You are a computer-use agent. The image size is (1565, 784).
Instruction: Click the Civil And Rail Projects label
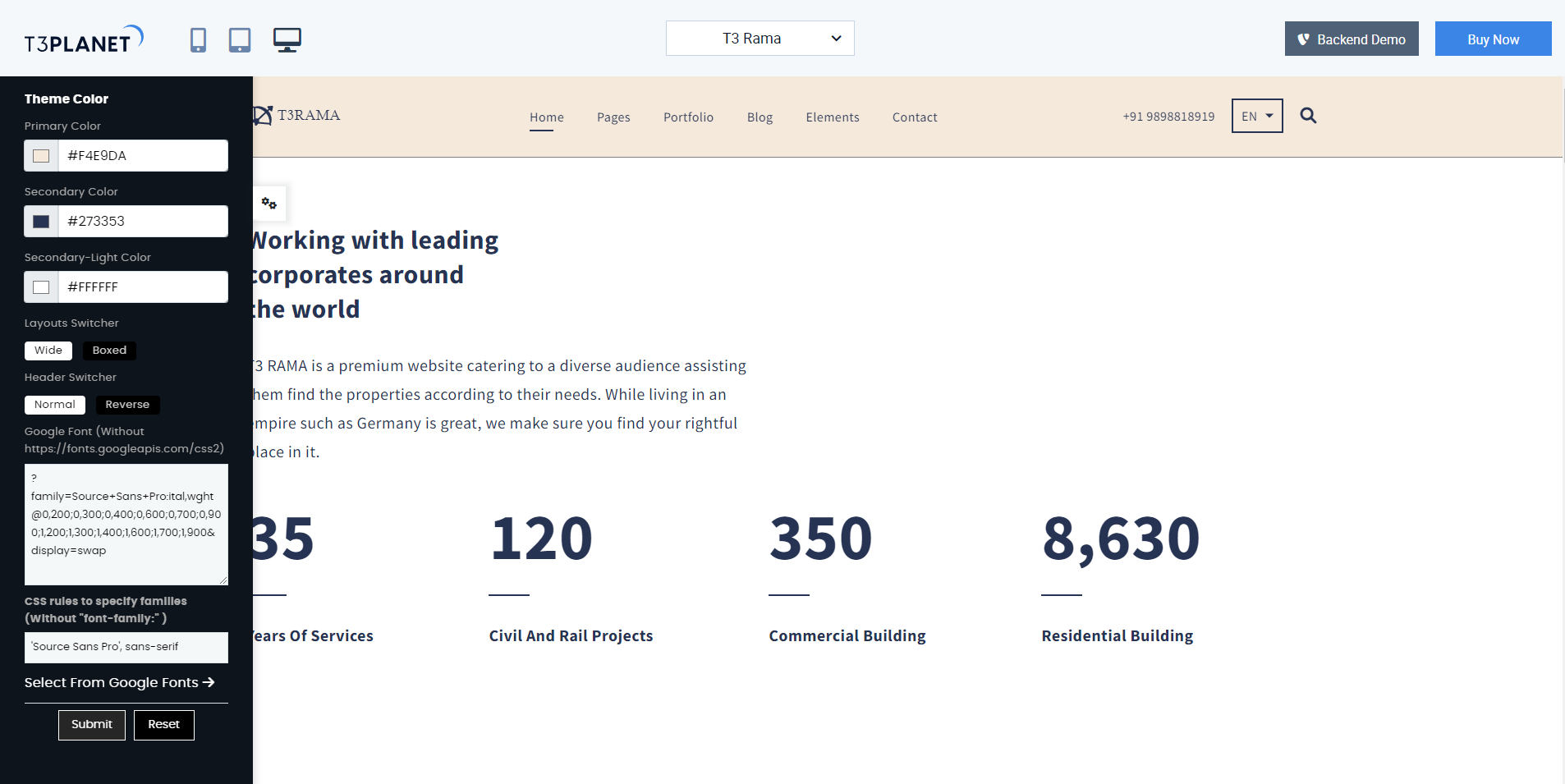tap(571, 636)
